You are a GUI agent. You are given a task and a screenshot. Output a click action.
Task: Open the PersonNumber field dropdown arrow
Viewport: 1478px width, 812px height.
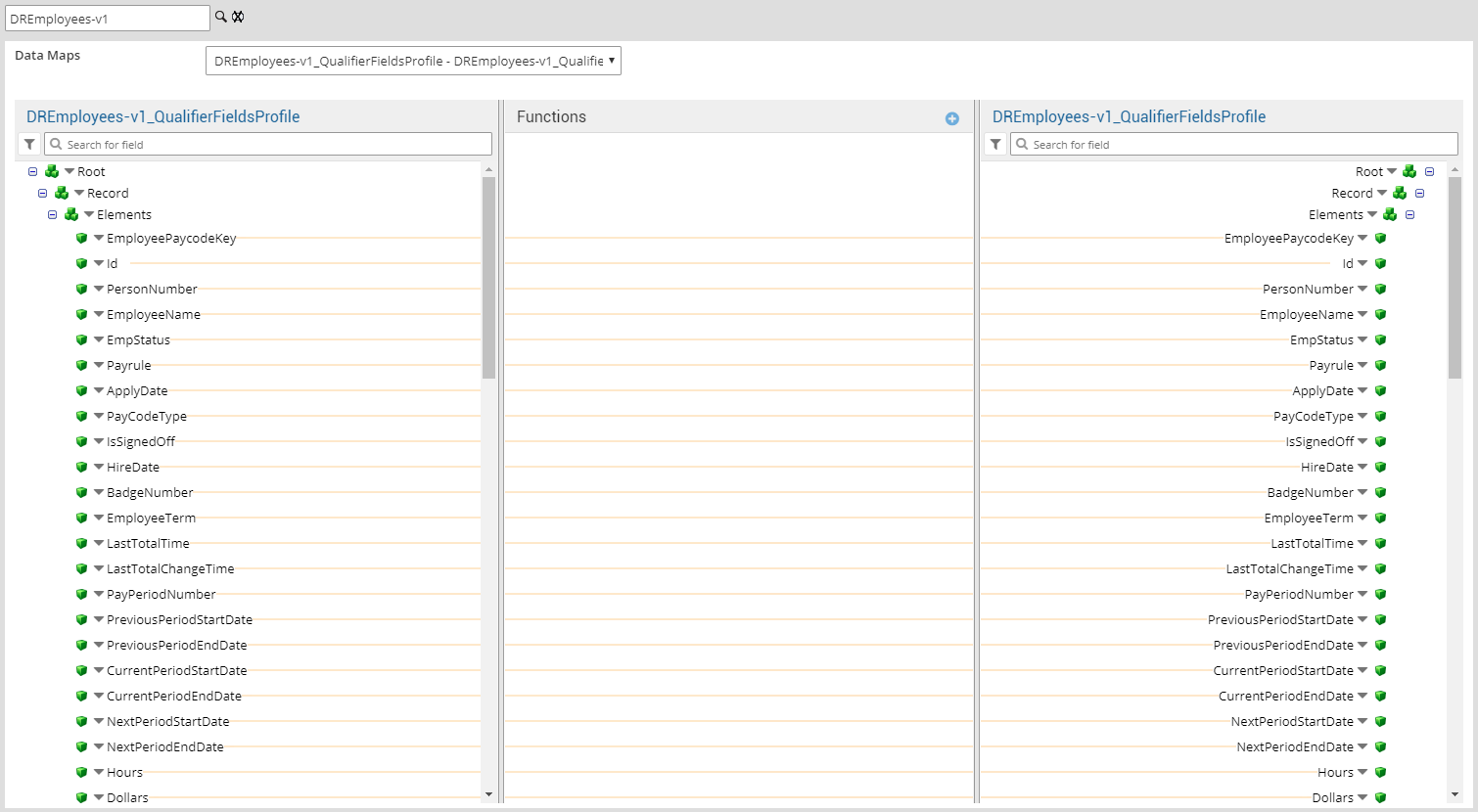(x=97, y=289)
